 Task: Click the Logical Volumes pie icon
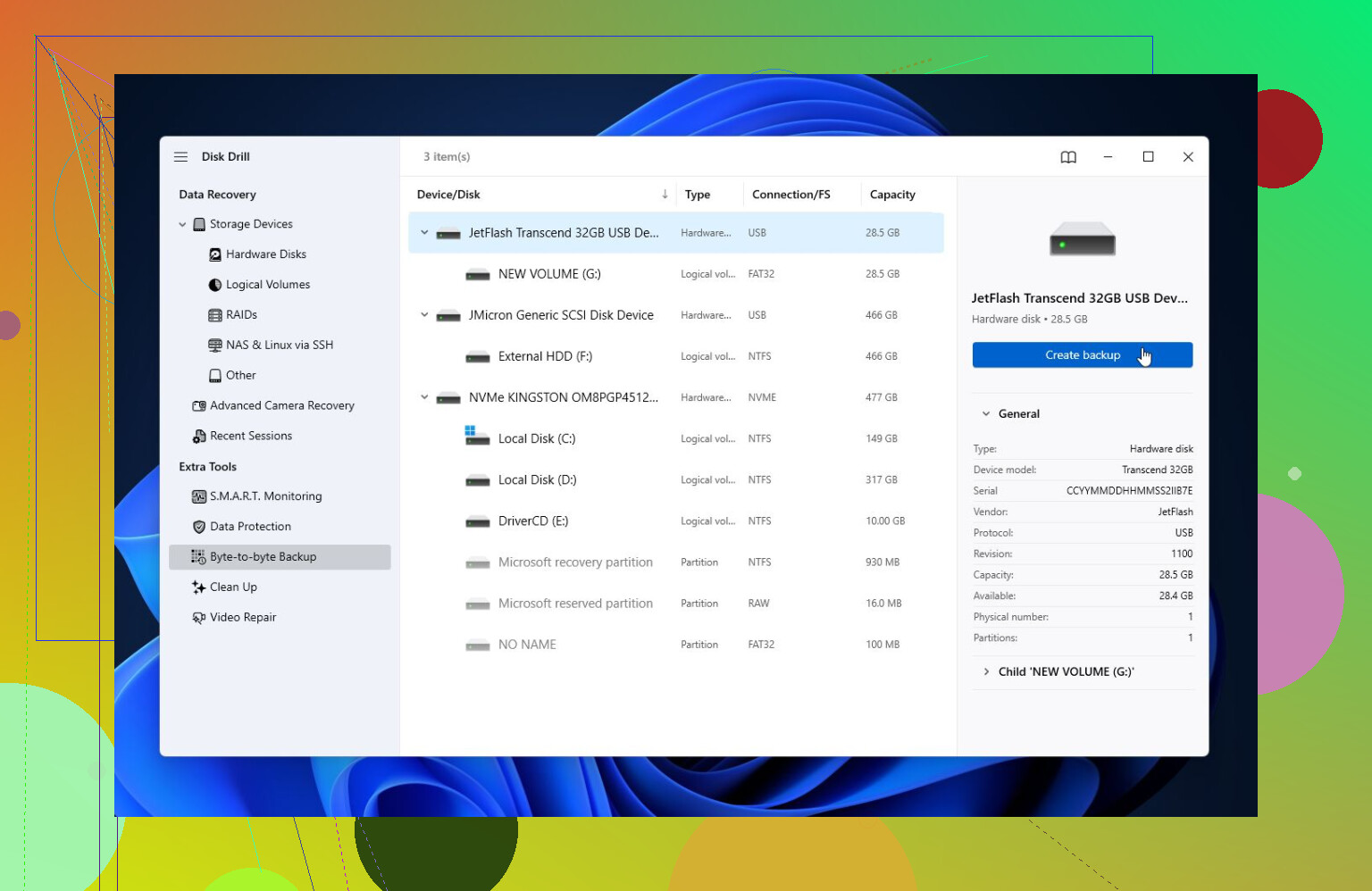coord(215,285)
